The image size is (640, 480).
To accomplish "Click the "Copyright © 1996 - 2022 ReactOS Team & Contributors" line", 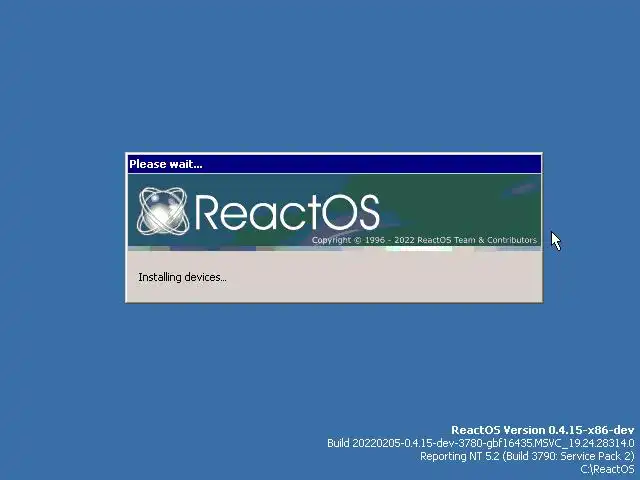I will tap(424, 240).
